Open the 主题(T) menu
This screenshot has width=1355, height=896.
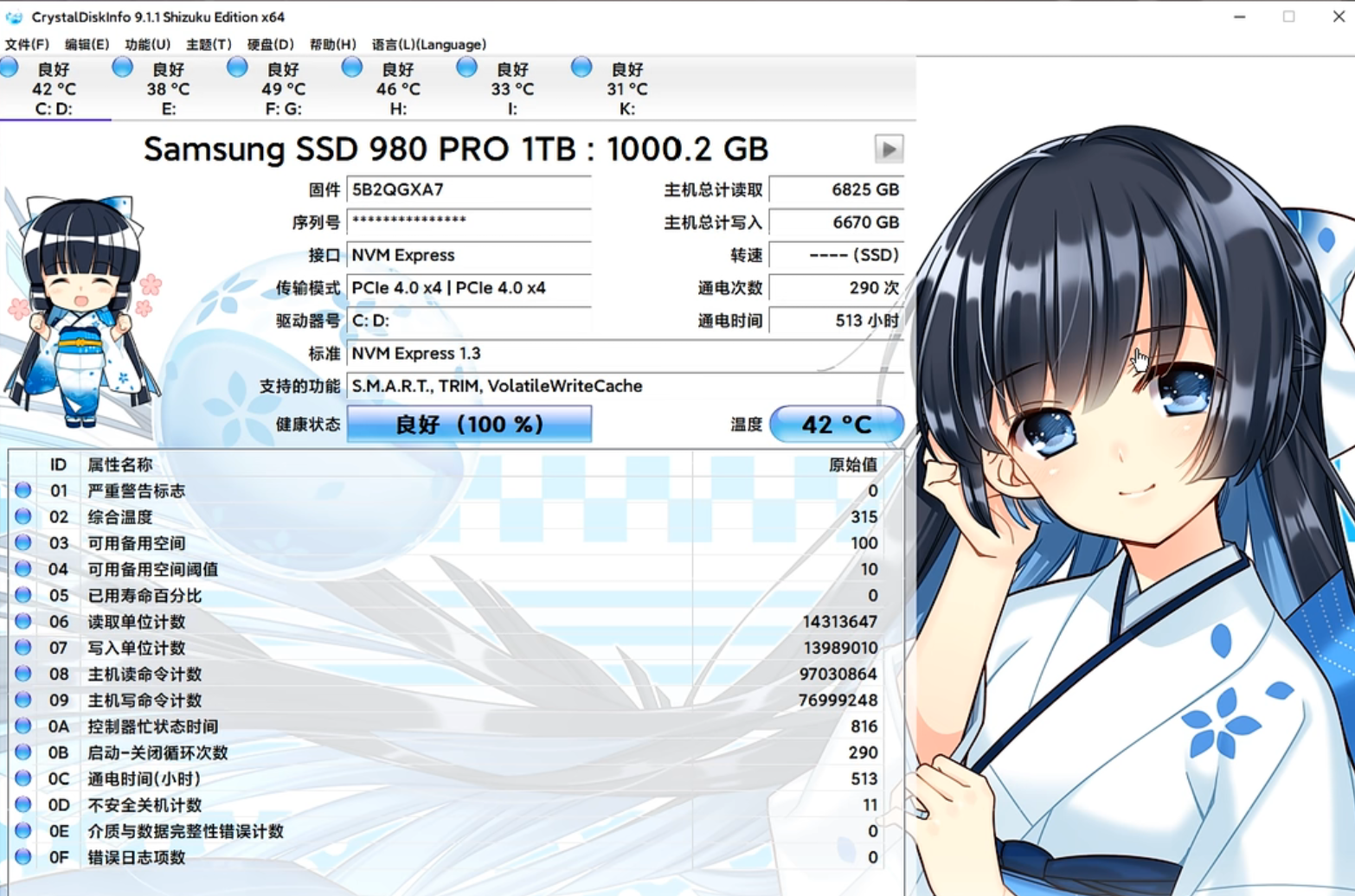click(x=209, y=44)
